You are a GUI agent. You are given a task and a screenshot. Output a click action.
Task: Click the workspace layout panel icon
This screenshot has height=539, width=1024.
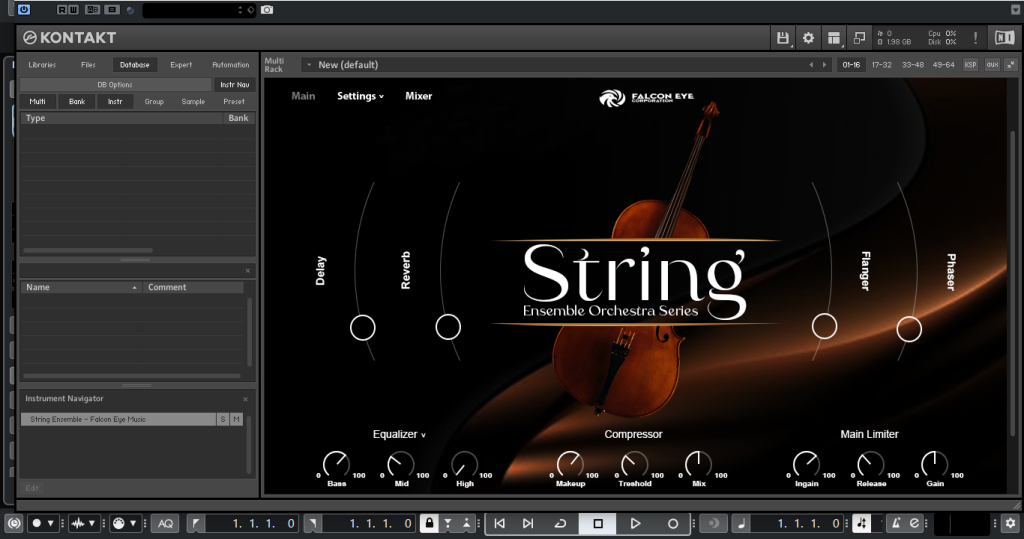(833, 38)
